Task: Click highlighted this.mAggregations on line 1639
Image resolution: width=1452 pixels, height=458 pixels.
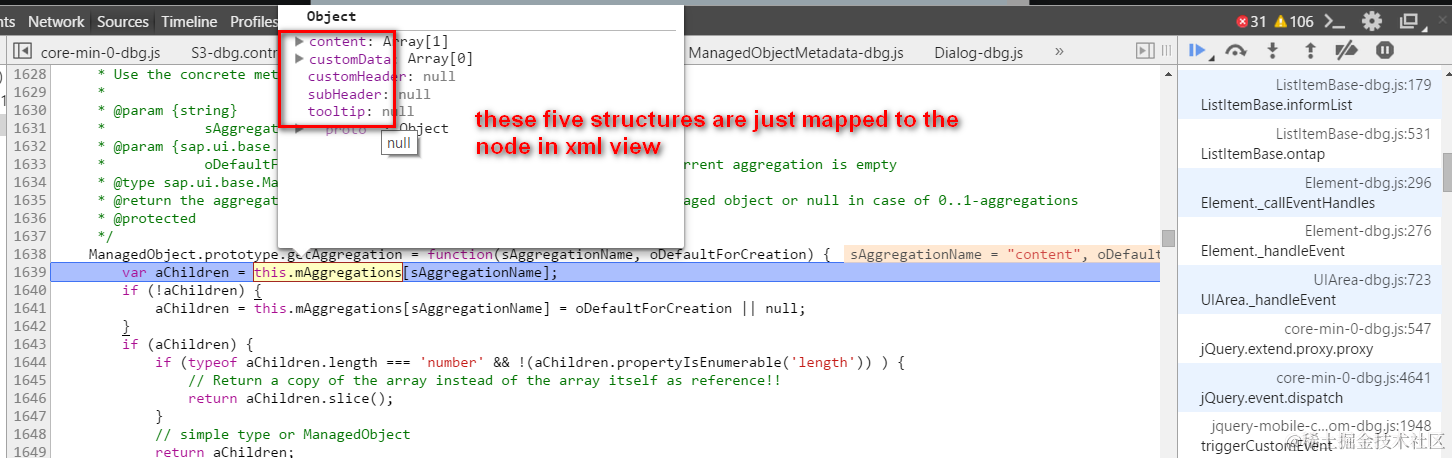Action: (x=327, y=273)
